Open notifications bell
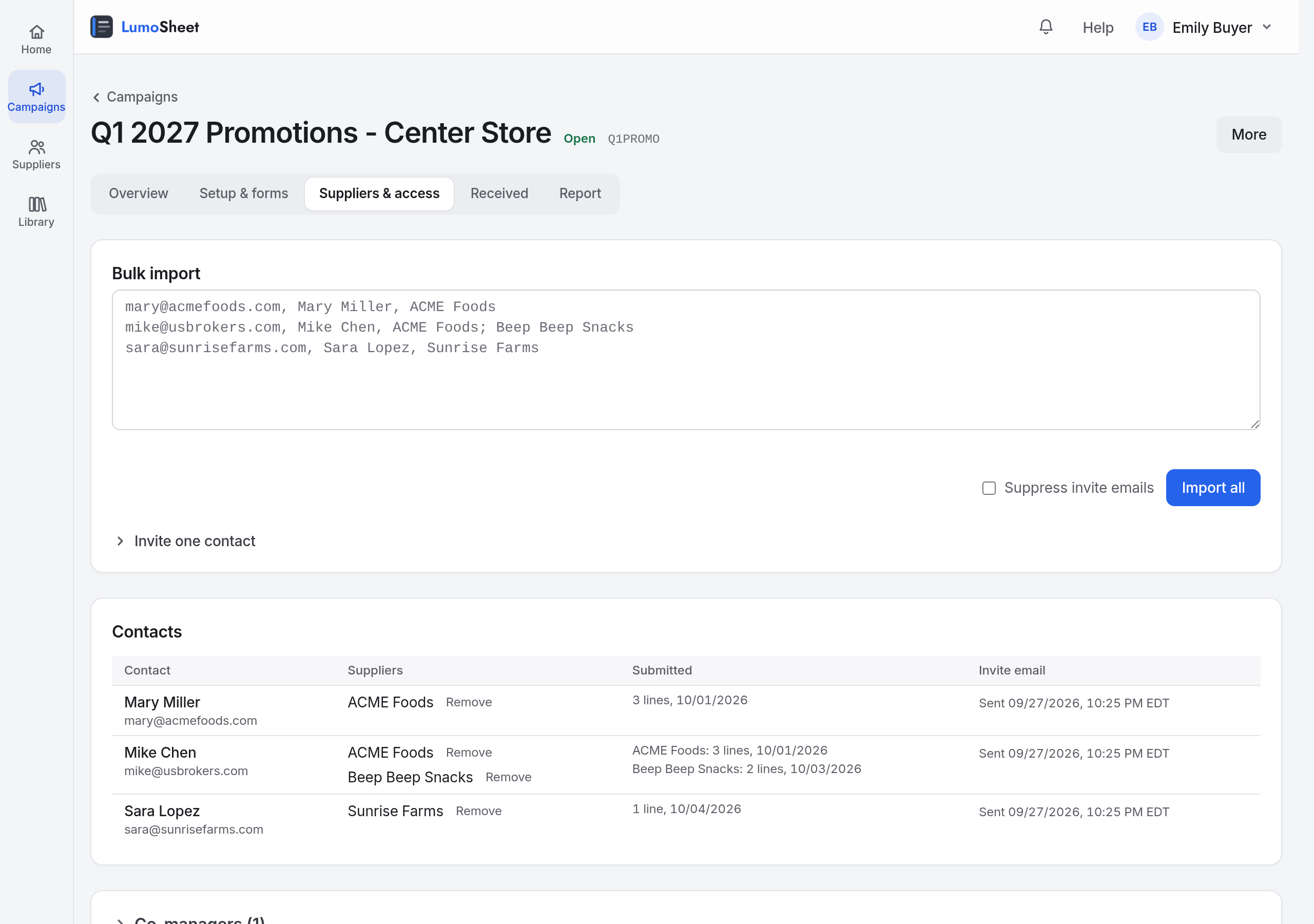 pyautogui.click(x=1046, y=27)
